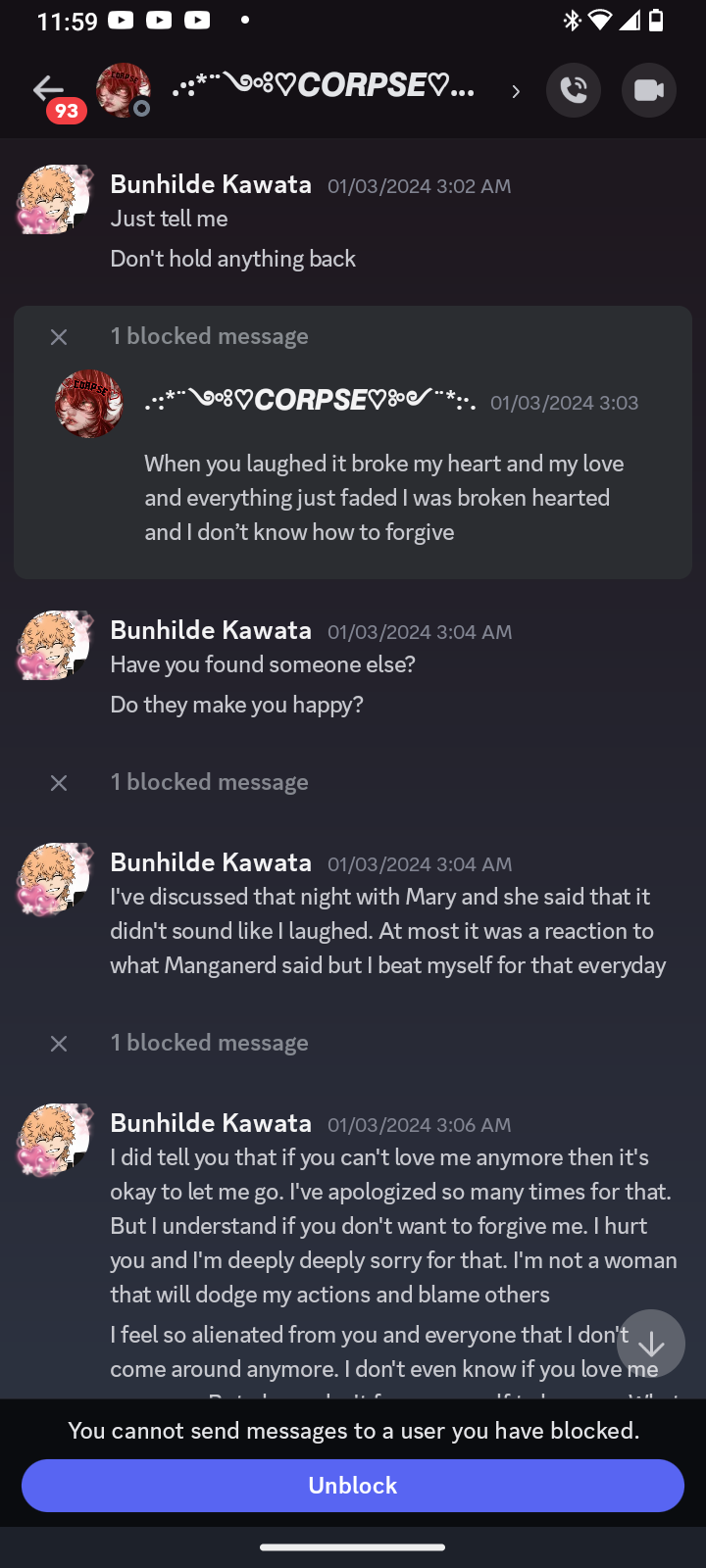Start a voice call

point(574,90)
